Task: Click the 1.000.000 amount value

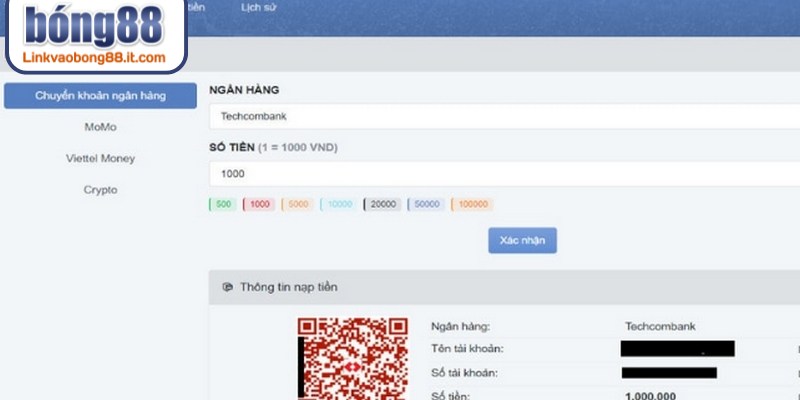Action: click(651, 395)
